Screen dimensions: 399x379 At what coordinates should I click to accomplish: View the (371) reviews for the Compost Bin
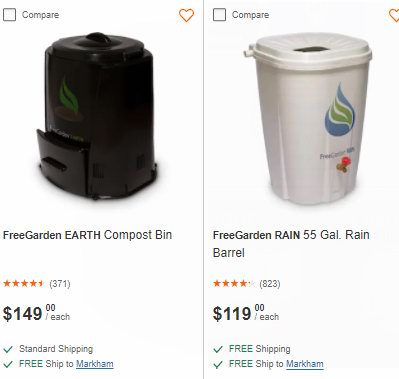60,284
